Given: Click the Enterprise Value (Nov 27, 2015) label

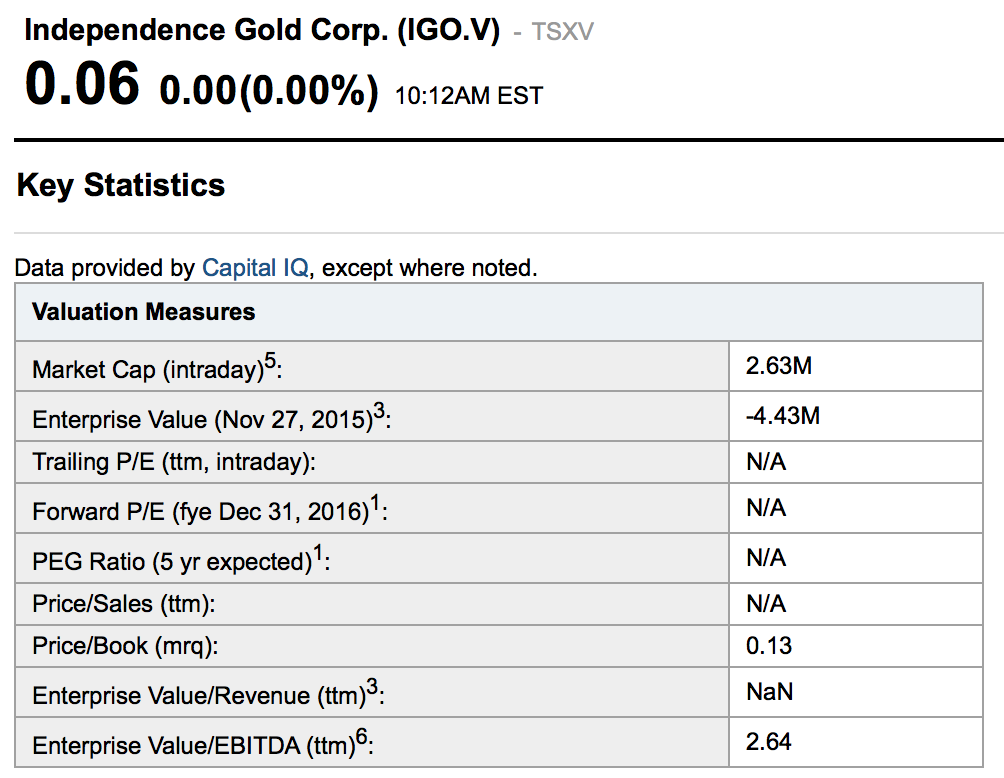Looking at the screenshot, I should [211, 418].
